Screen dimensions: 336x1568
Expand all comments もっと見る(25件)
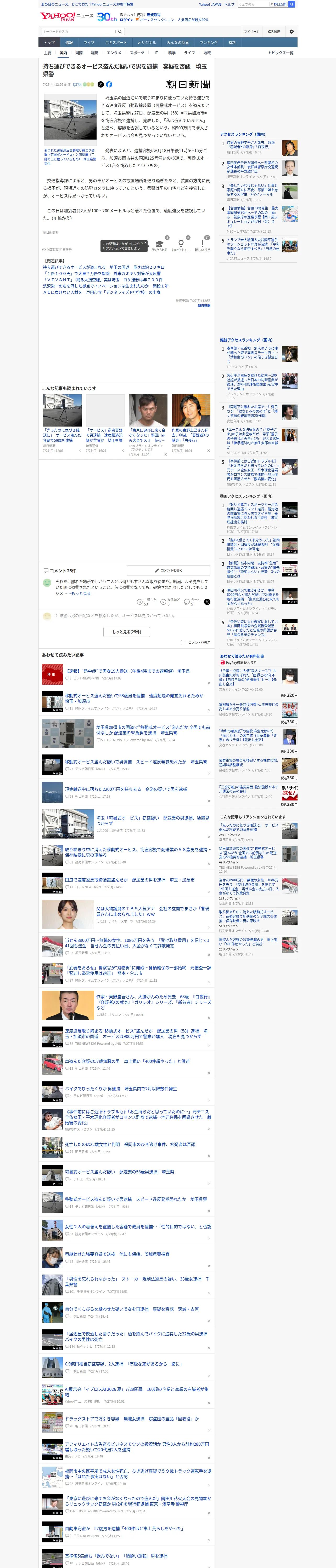tap(127, 632)
